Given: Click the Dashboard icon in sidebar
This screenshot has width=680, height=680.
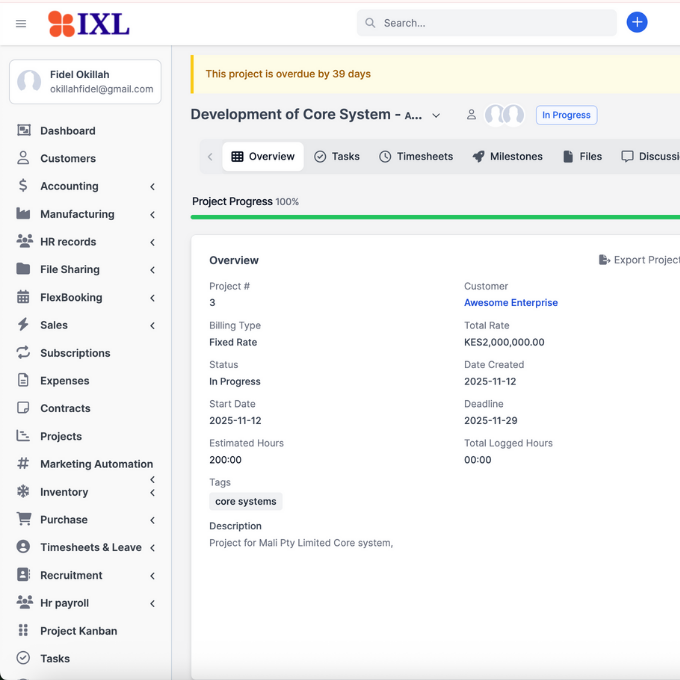Looking at the screenshot, I should pyautogui.click(x=23, y=131).
